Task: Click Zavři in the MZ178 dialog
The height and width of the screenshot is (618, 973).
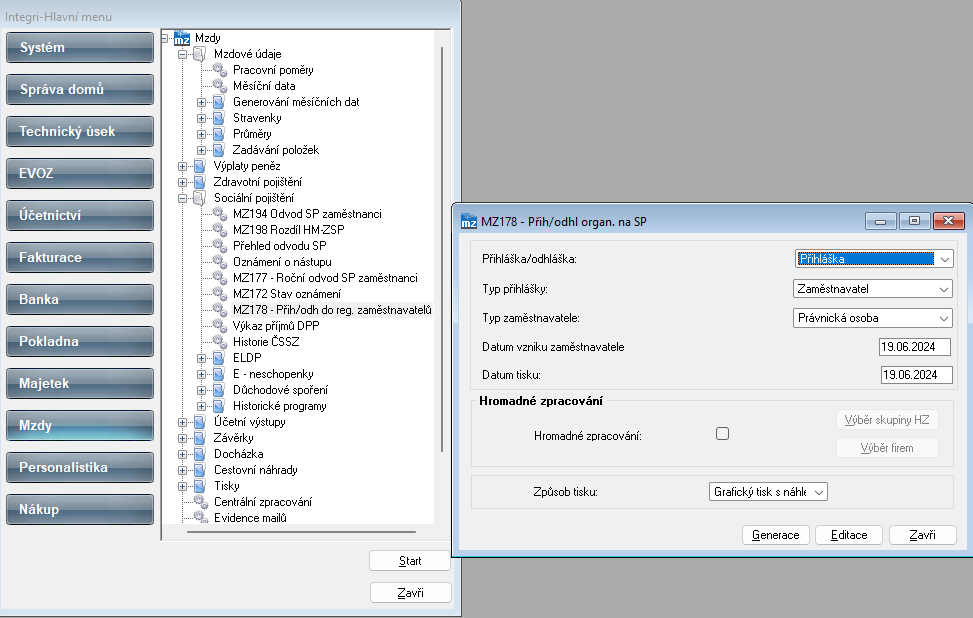Action: 923,535
